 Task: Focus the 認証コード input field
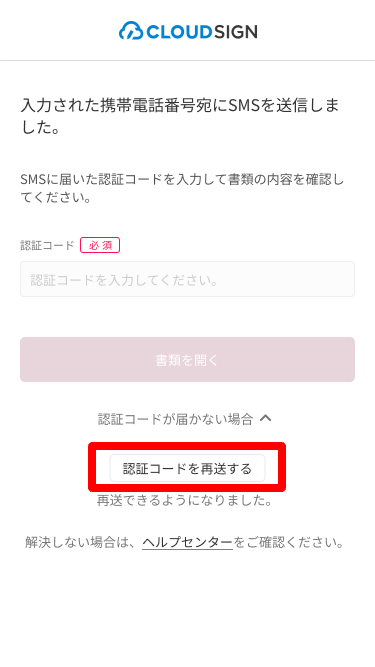(x=188, y=279)
